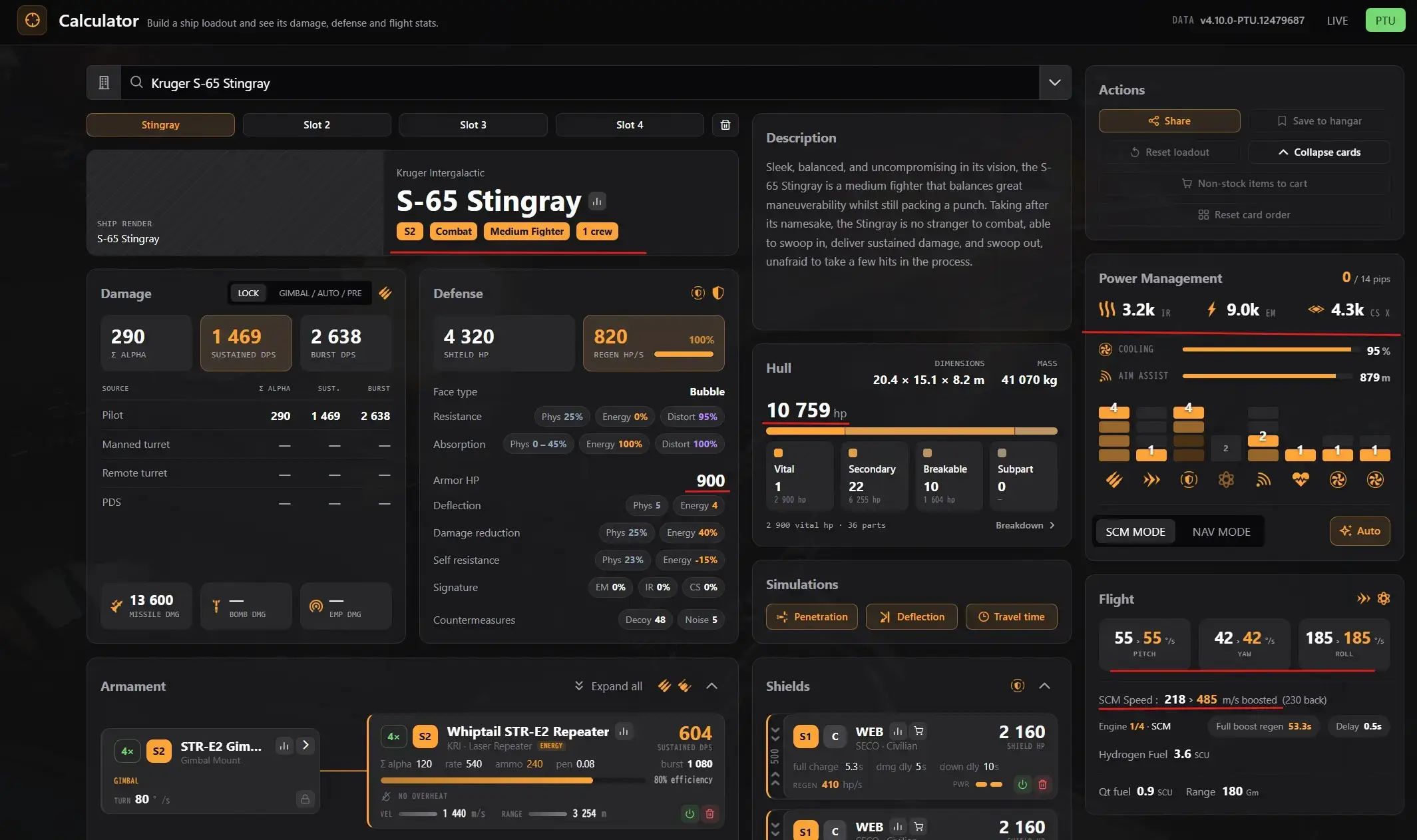The width and height of the screenshot is (1417, 840).
Task: Click the ringed shield icon in the Defense header
Action: coord(698,293)
